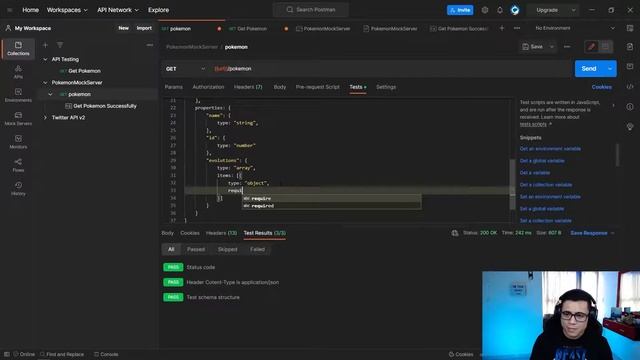Open the Workspaces dropdown
This screenshot has height=360, width=640.
pyautogui.click(x=67, y=10)
